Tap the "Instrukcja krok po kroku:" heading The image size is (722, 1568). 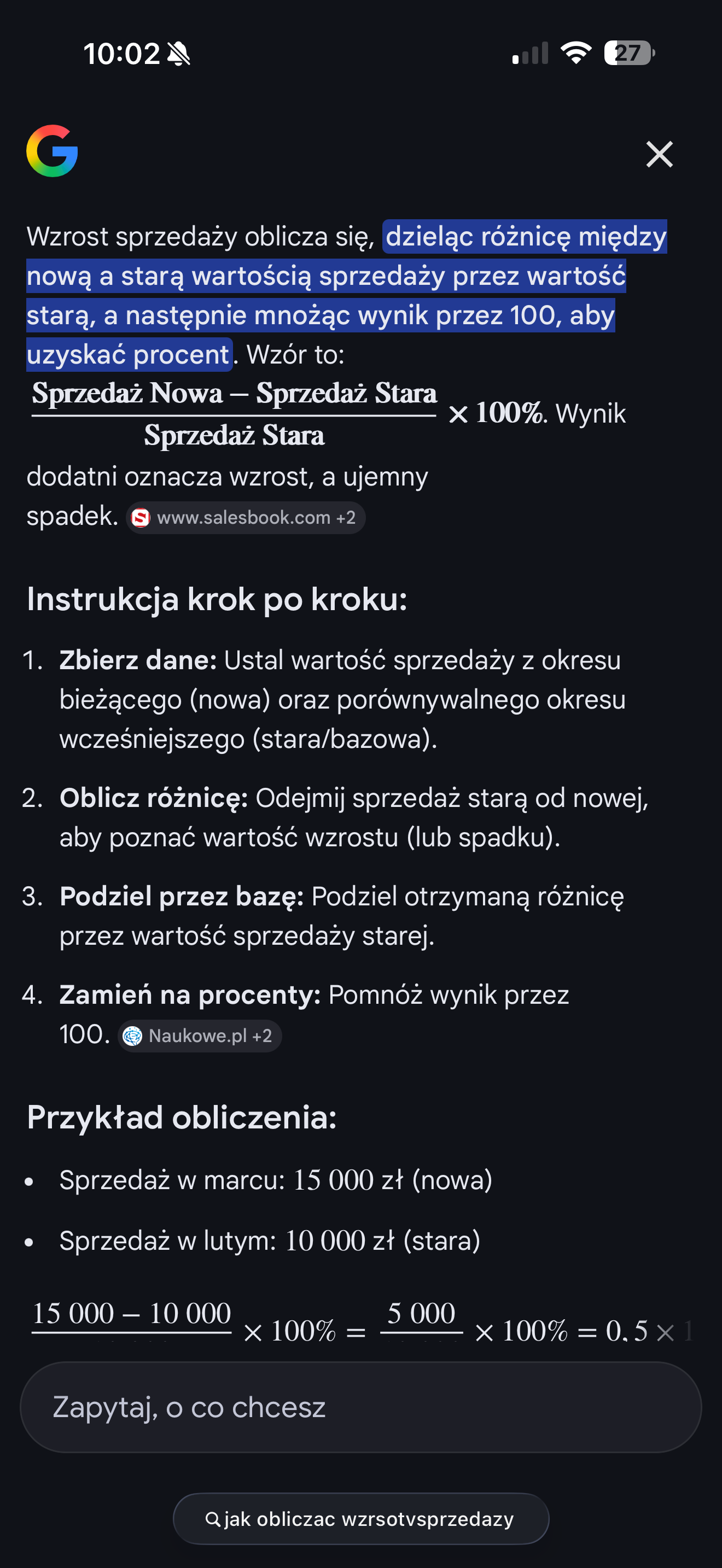(217, 599)
